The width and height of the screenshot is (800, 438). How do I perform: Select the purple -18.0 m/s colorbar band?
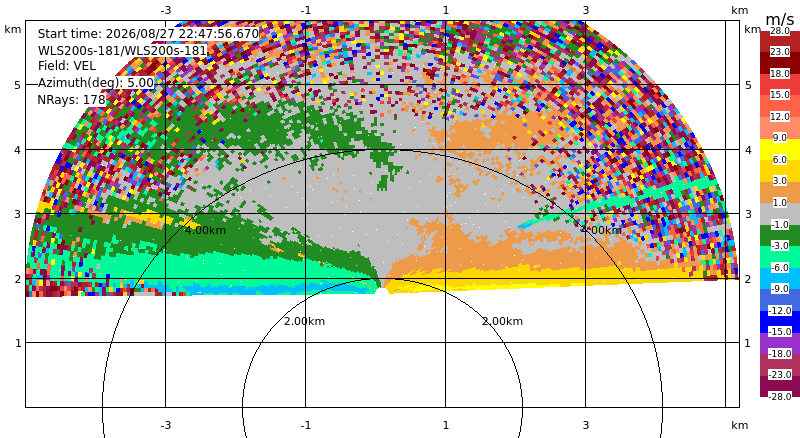coord(780,343)
